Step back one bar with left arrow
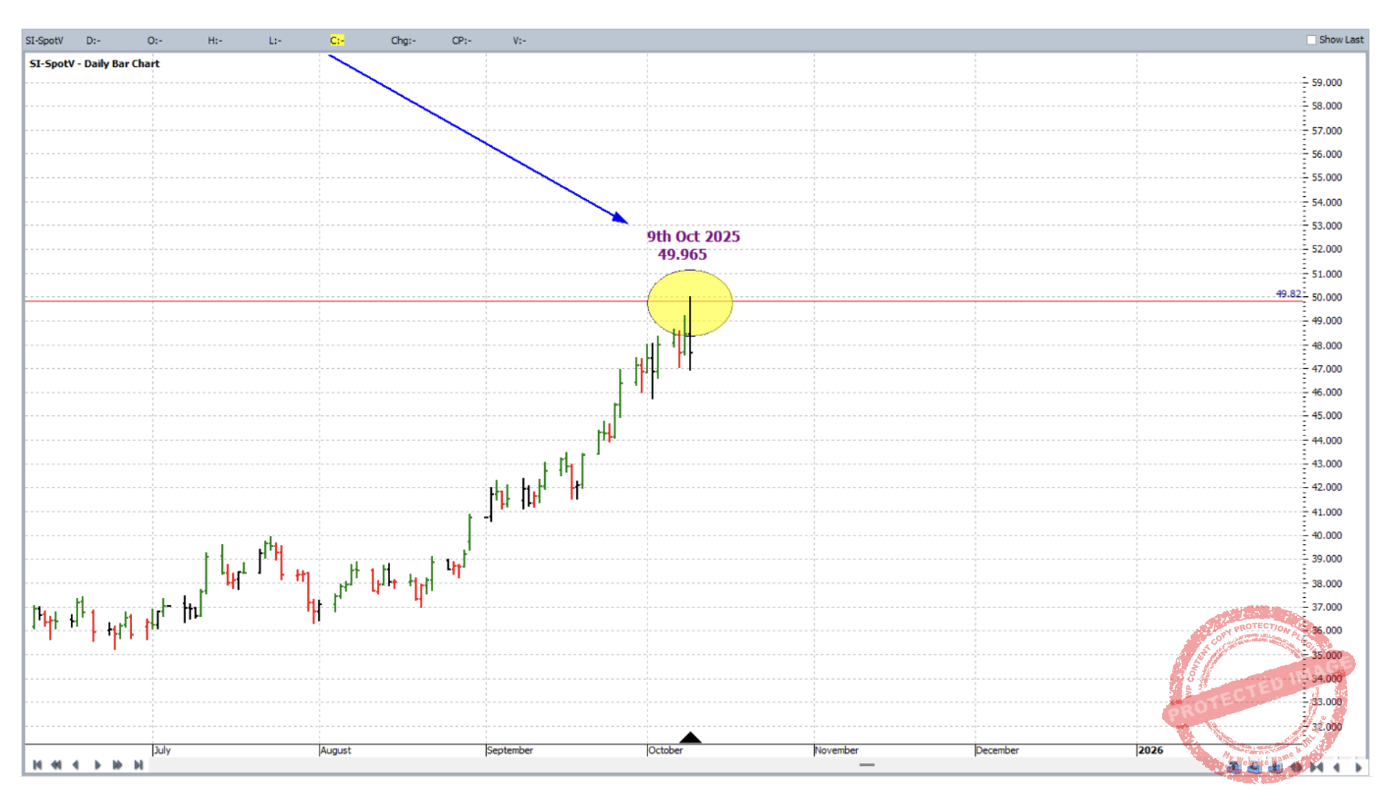Image resolution: width=1390 pixels, height=802 pixels. pyautogui.click(x=76, y=765)
